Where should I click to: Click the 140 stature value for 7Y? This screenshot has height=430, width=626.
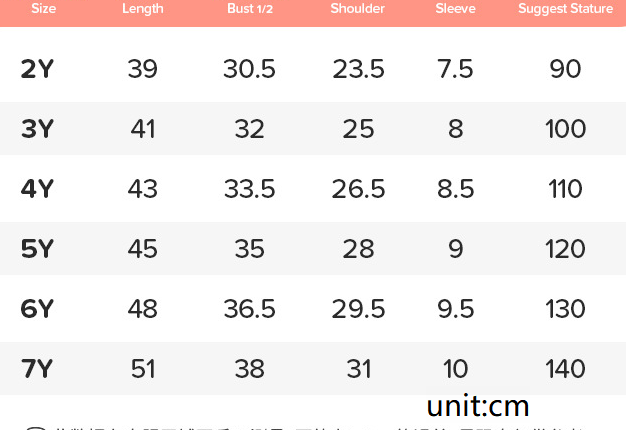565,369
